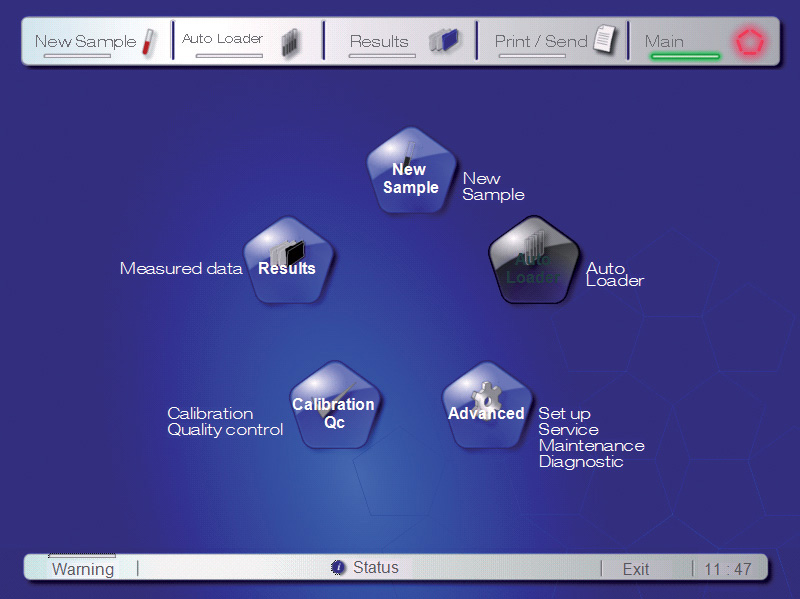Open Calibration Qc pentagon icon
This screenshot has width=800, height=599.
point(334,406)
